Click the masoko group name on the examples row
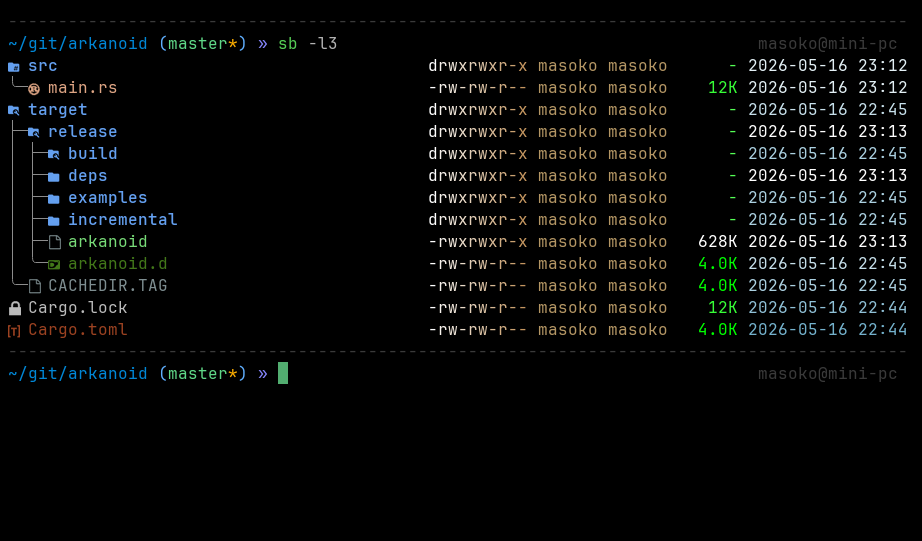Screen dimensions: 922x541 (x=637, y=198)
